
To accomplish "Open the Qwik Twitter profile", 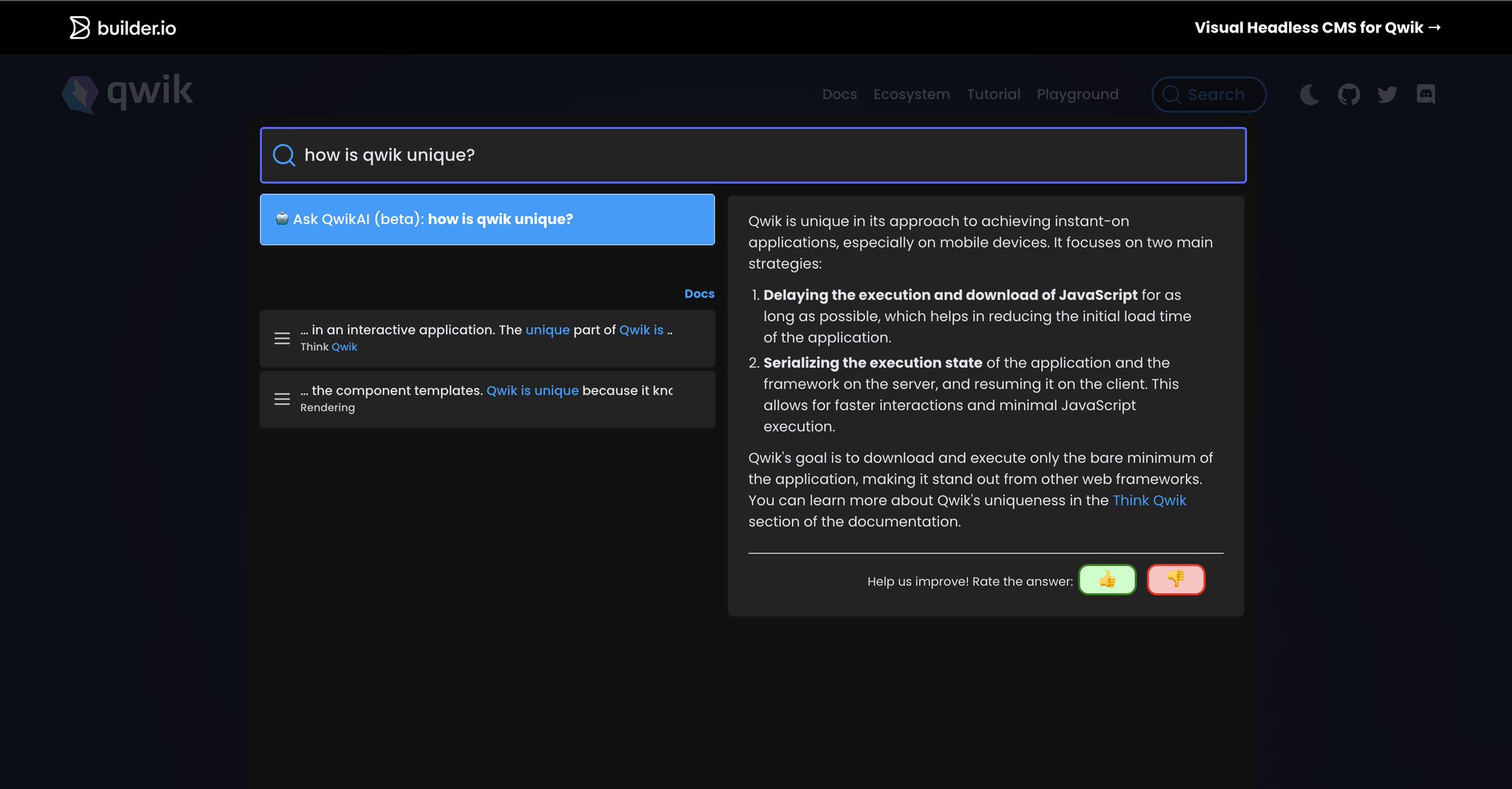I will 1387,94.
